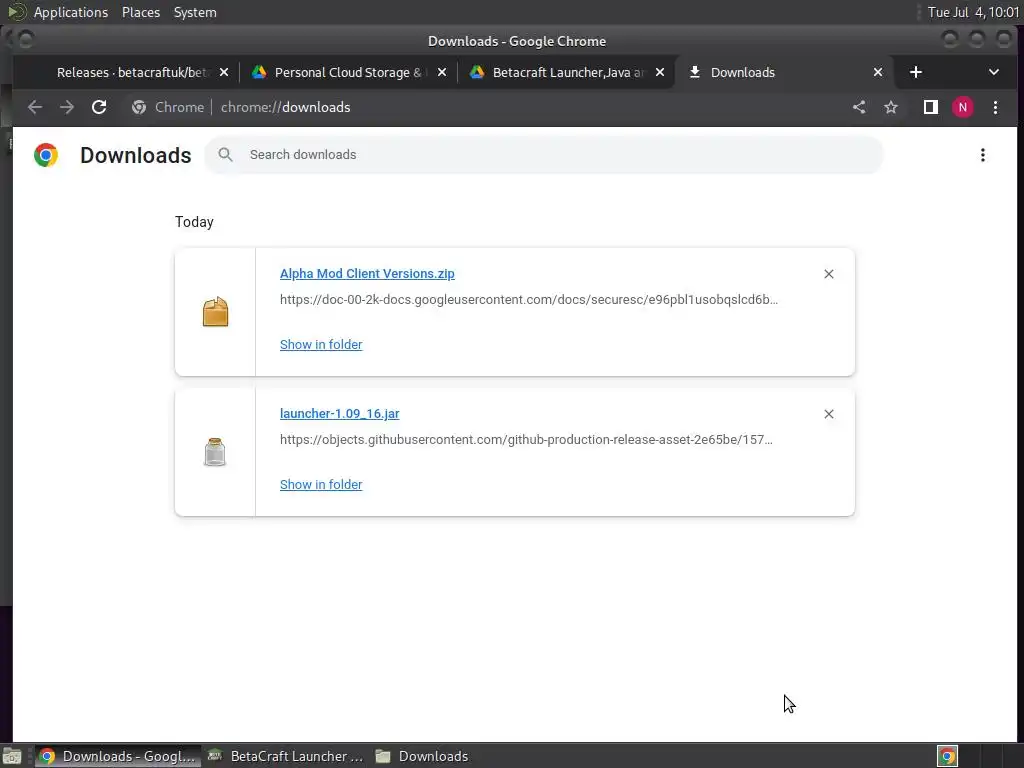Share this page via share icon

pyautogui.click(x=859, y=107)
